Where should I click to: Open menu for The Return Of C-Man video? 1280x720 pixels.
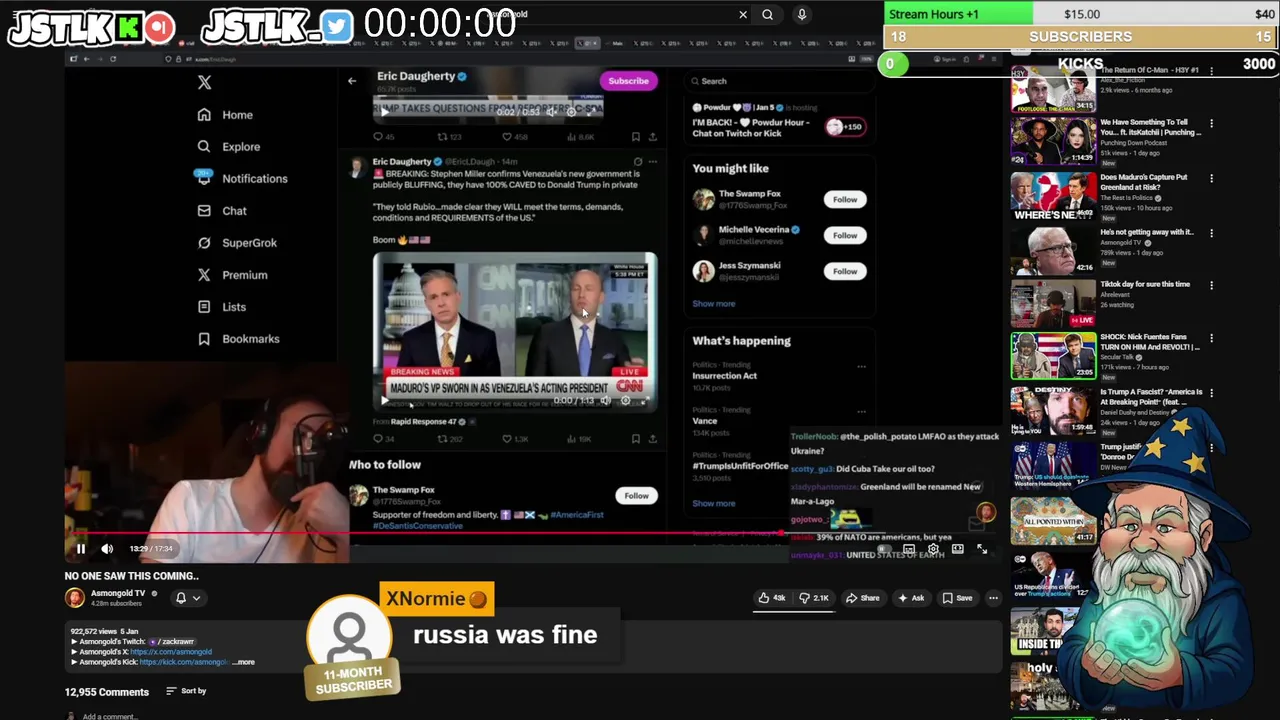coord(1211,70)
